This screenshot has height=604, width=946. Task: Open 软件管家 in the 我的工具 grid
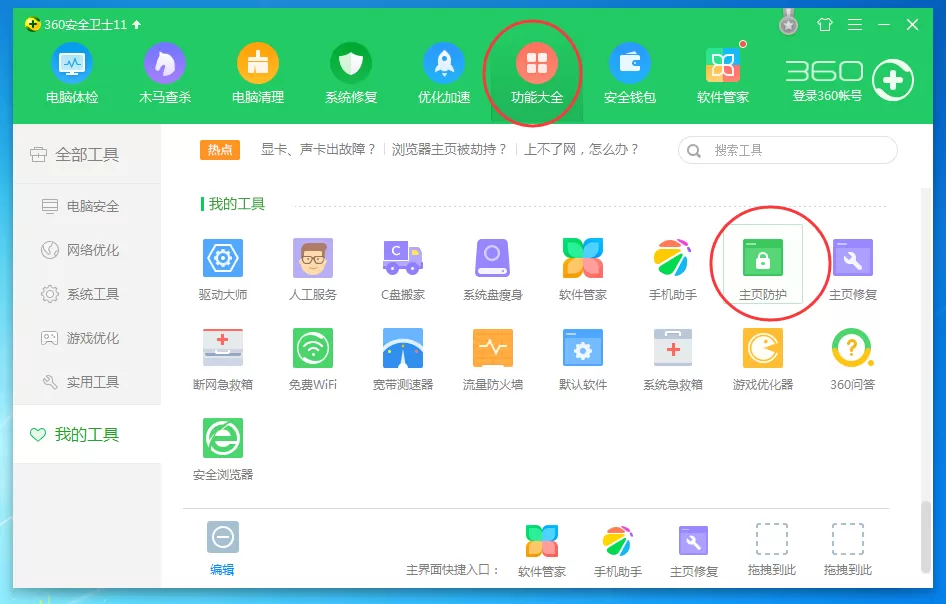(x=583, y=269)
